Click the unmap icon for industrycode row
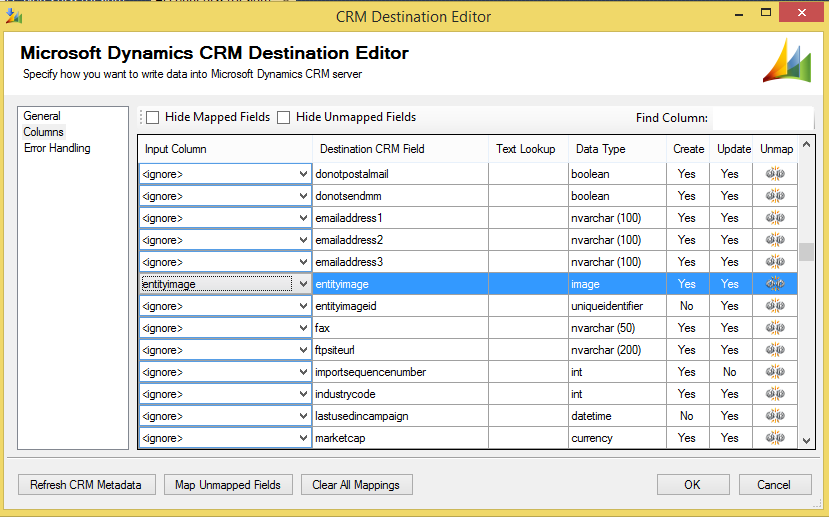This screenshot has height=517, width=829. pyautogui.click(x=775, y=394)
